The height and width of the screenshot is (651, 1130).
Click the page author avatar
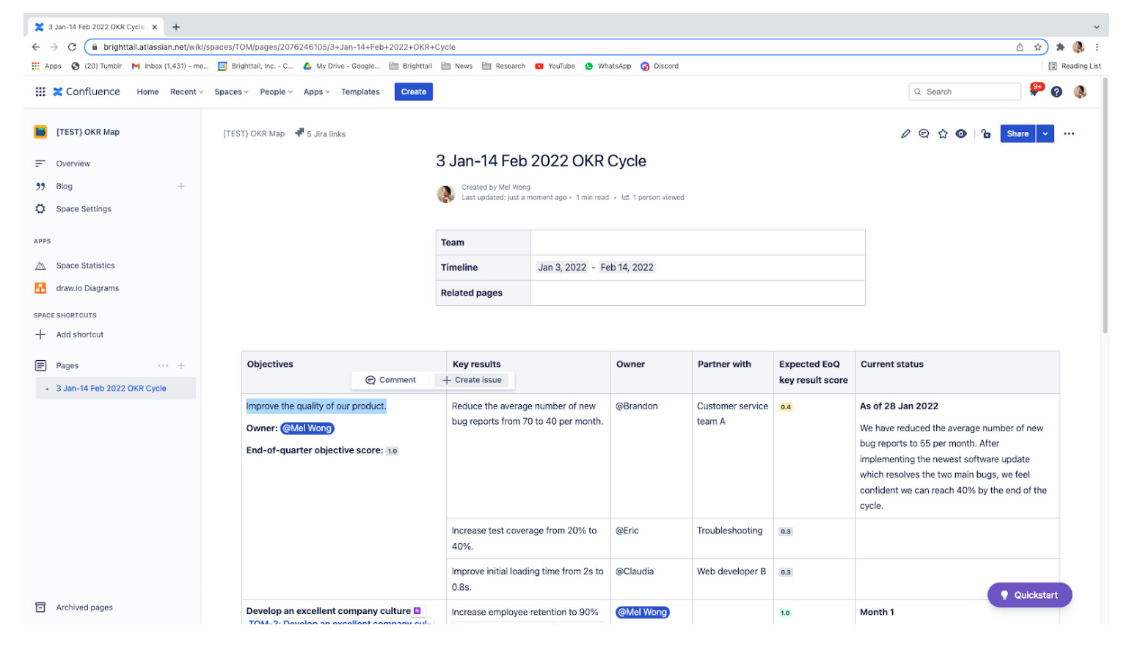(x=445, y=193)
